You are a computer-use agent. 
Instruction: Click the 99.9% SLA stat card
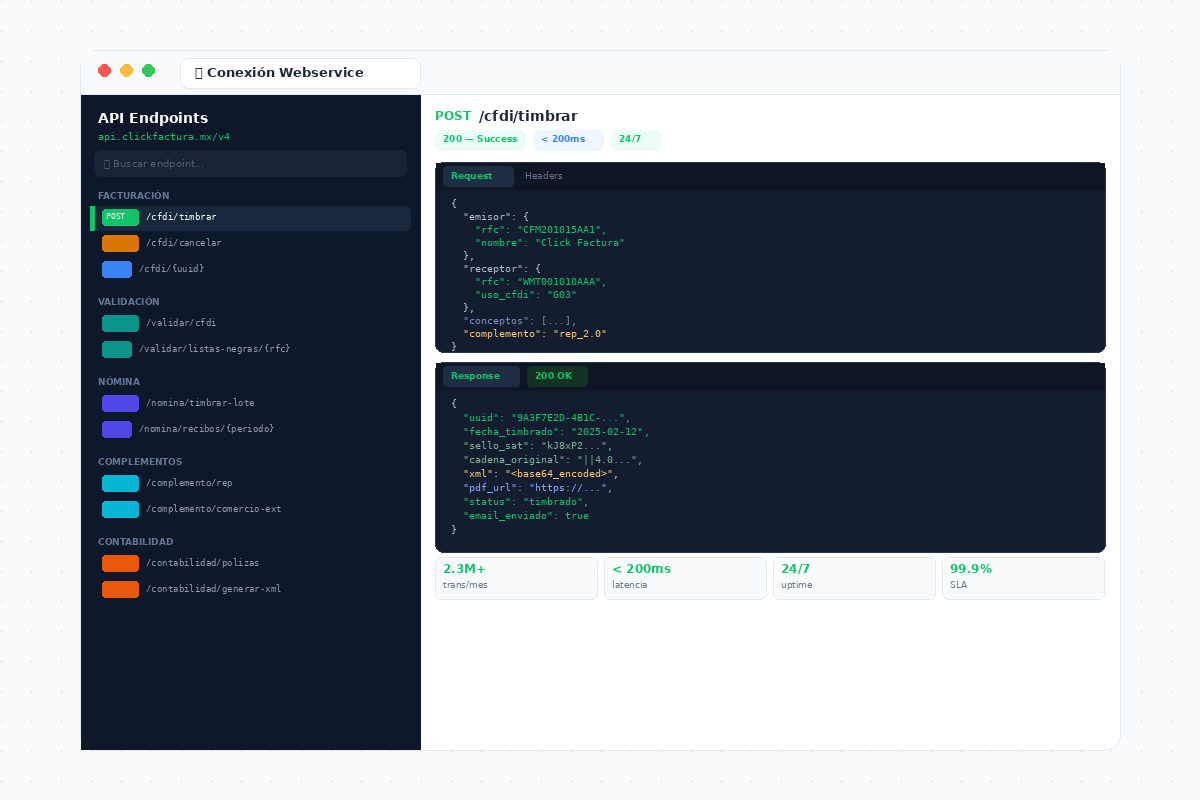point(1023,578)
